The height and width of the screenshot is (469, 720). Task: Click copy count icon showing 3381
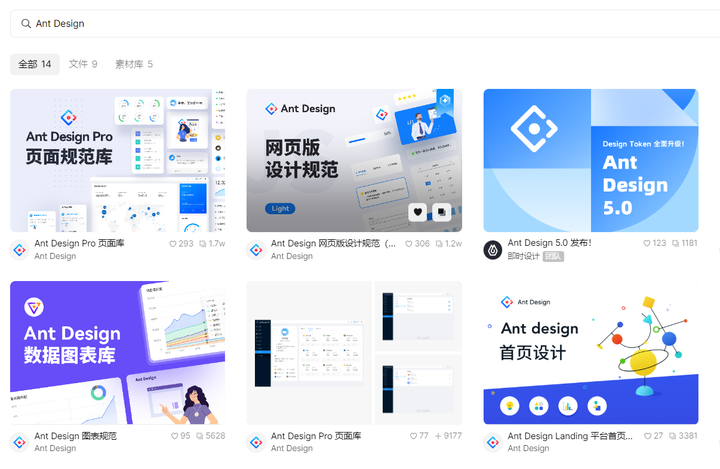[x=673, y=436]
